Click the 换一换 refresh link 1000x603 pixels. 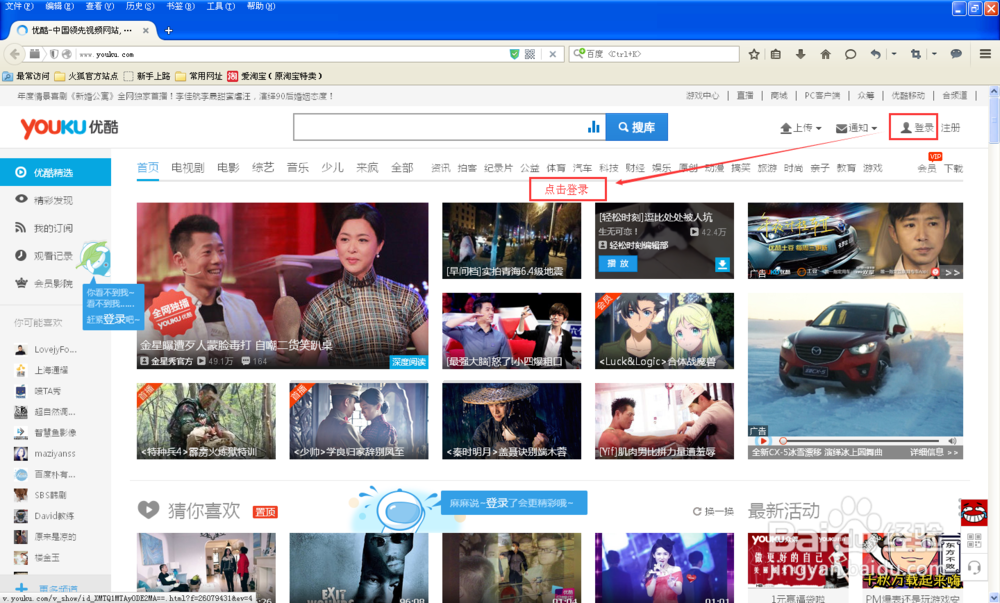[713, 511]
